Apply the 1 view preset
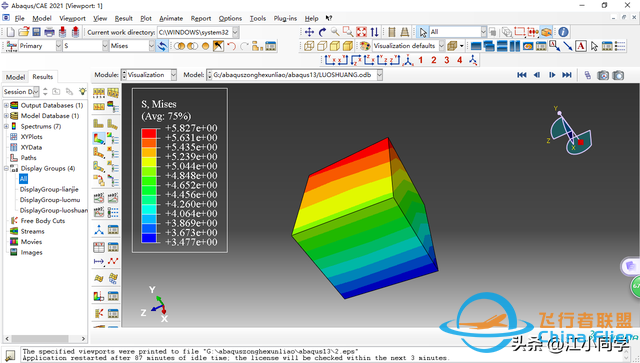The image size is (640, 363). 421,60
